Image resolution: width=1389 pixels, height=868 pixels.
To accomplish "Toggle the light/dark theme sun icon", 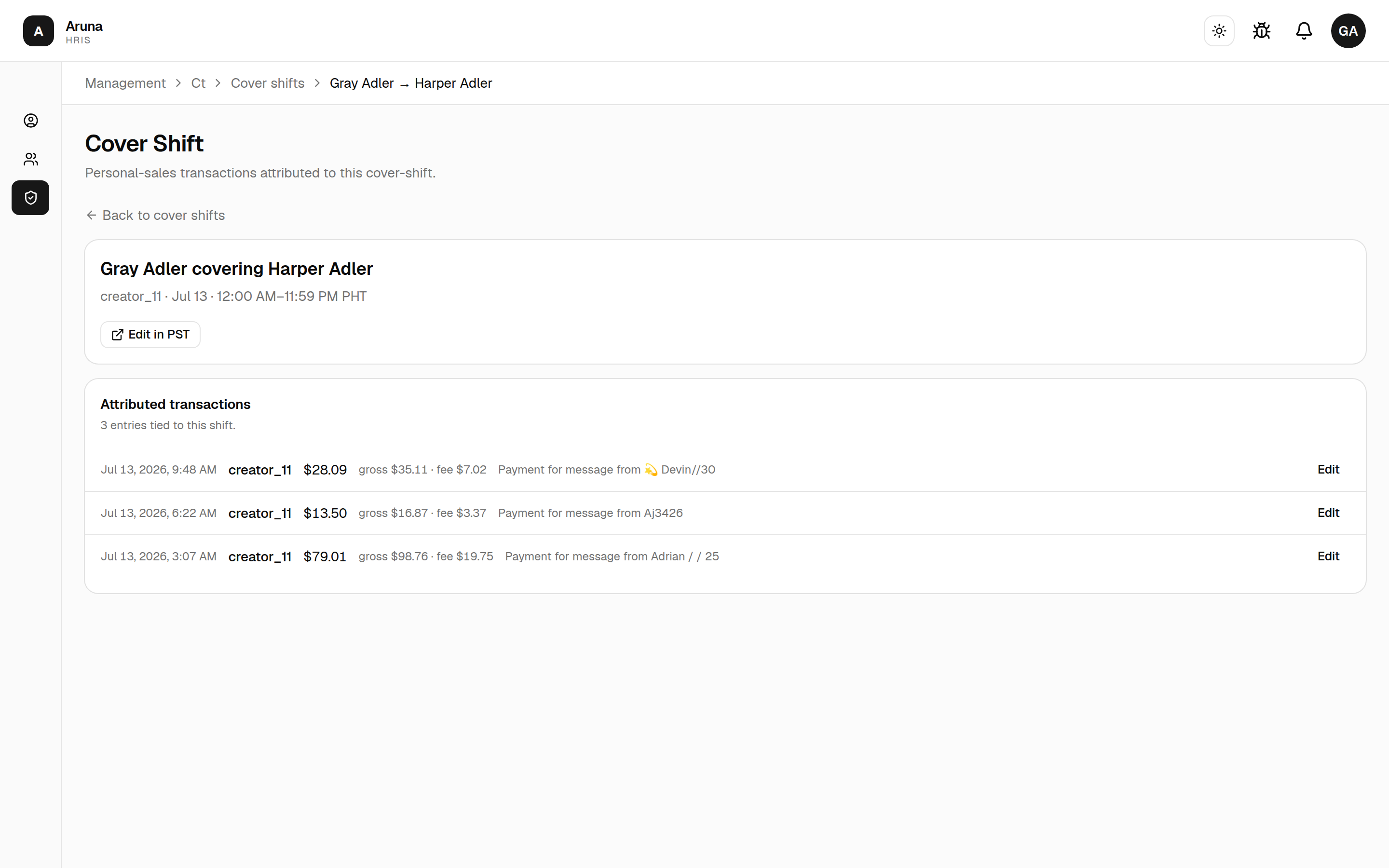I will click(1219, 31).
